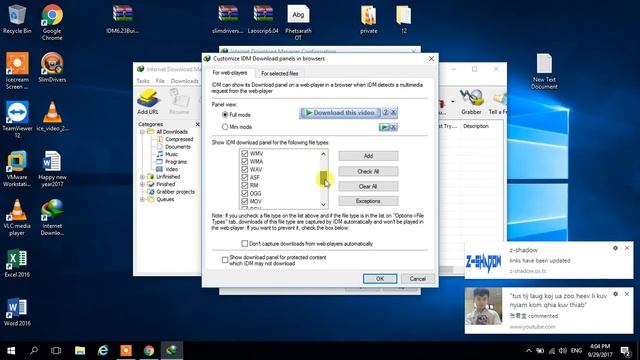640x360 pixels.
Task: Open Chrome from the taskbar
Action: (x=149, y=350)
